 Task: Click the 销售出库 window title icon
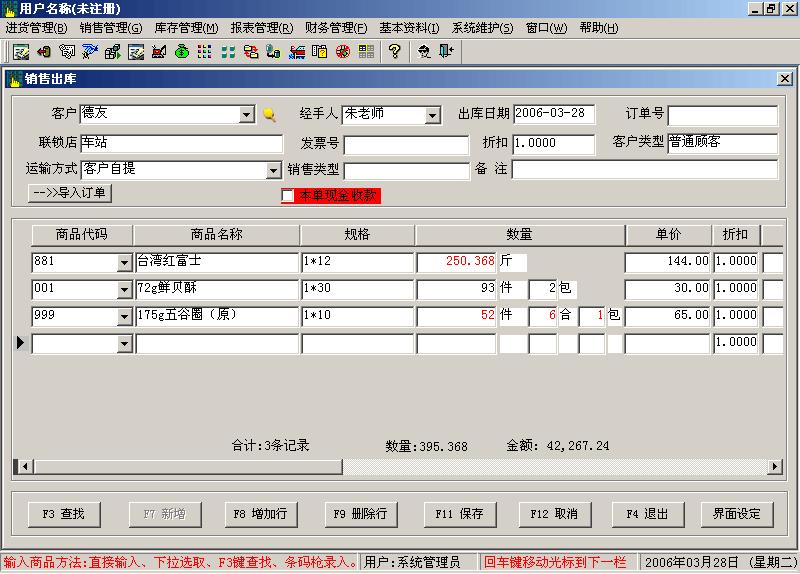(x=15, y=79)
